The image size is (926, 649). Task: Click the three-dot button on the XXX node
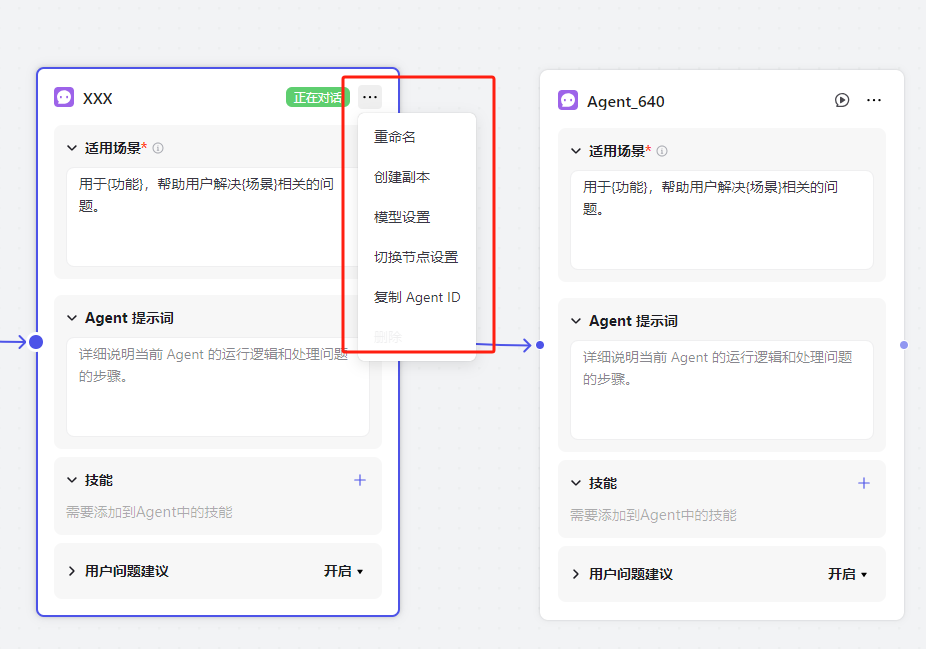[x=370, y=97]
